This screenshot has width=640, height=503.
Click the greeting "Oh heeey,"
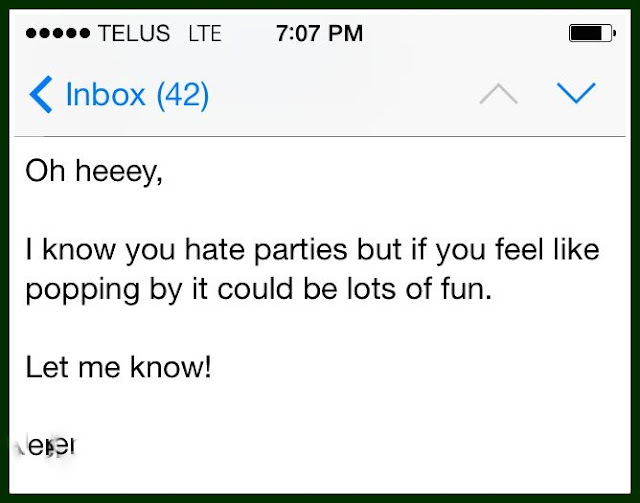[x=93, y=172]
